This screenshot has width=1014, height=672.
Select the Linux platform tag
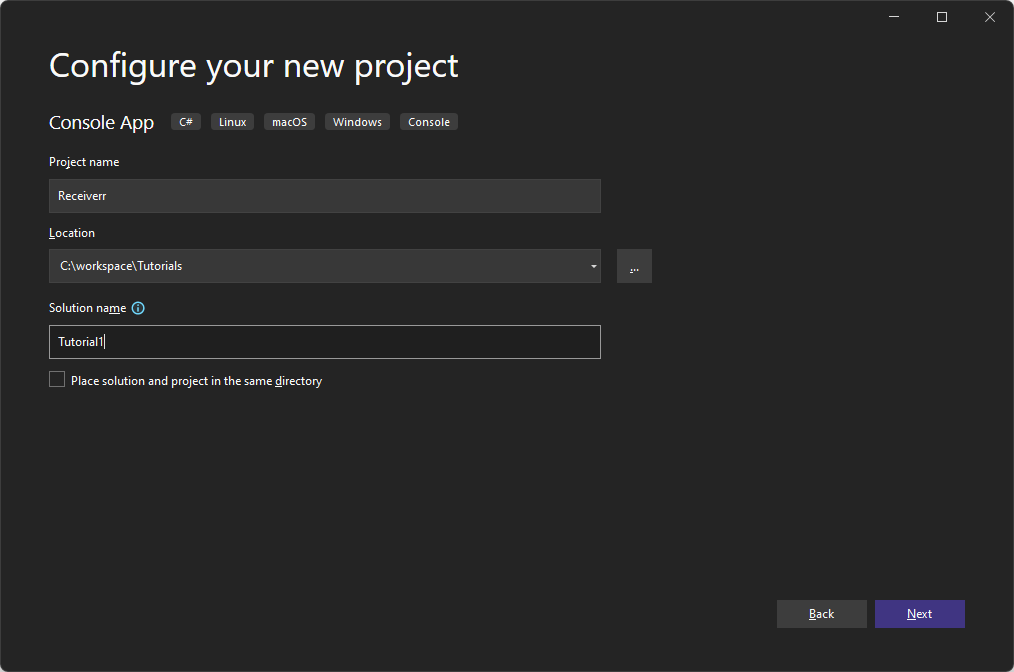[232, 121]
